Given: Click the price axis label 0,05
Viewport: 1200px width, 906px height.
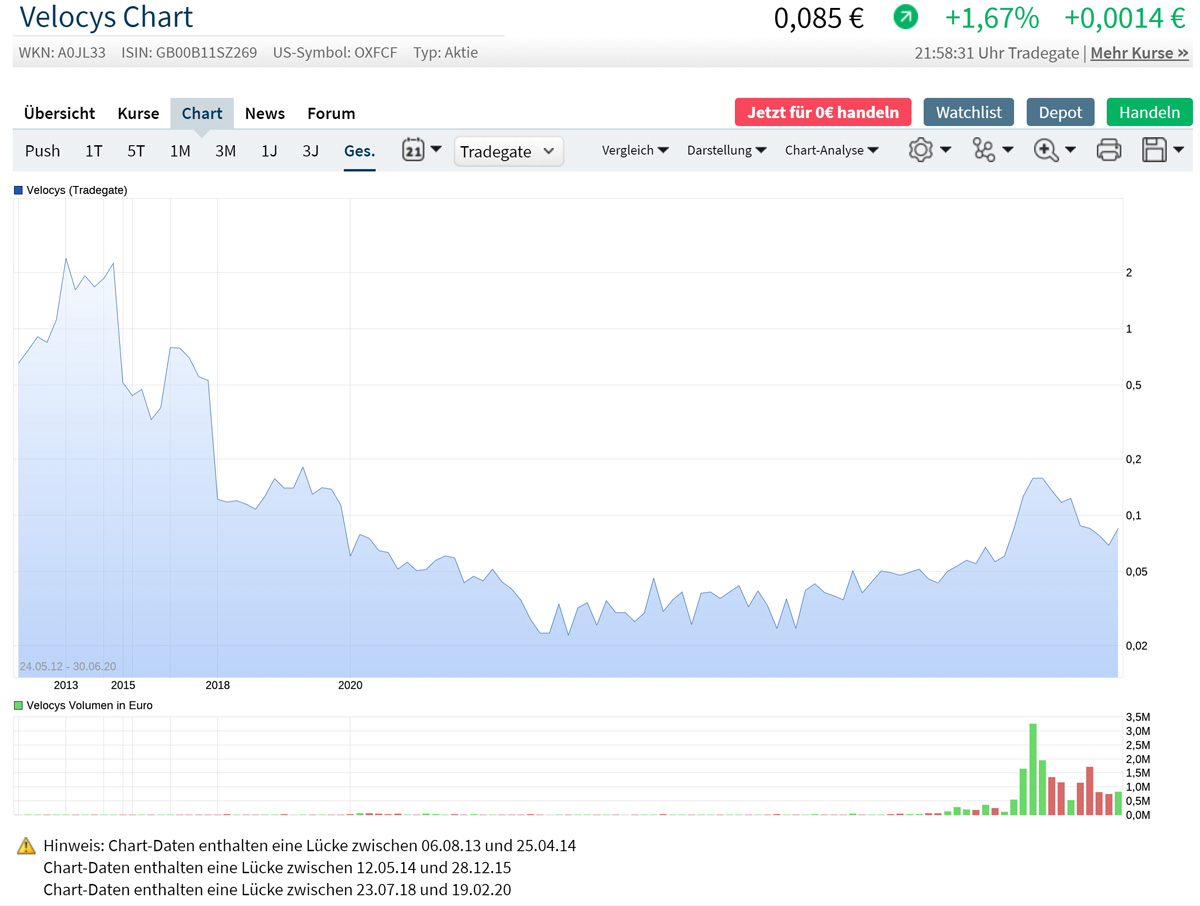Looking at the screenshot, I should click(x=1137, y=572).
